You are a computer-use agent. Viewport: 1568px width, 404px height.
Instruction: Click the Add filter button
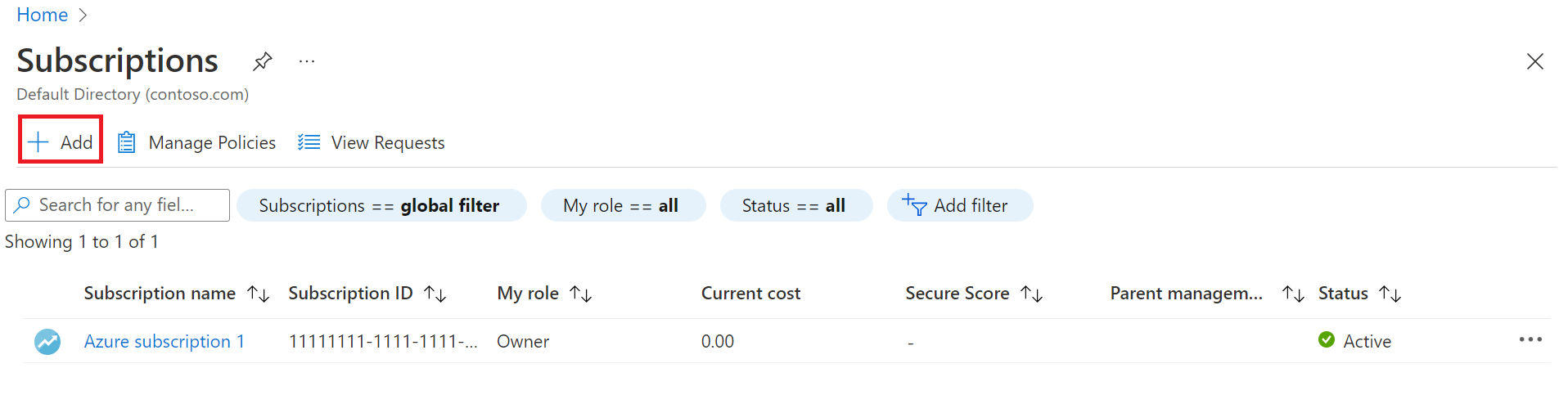click(x=958, y=206)
